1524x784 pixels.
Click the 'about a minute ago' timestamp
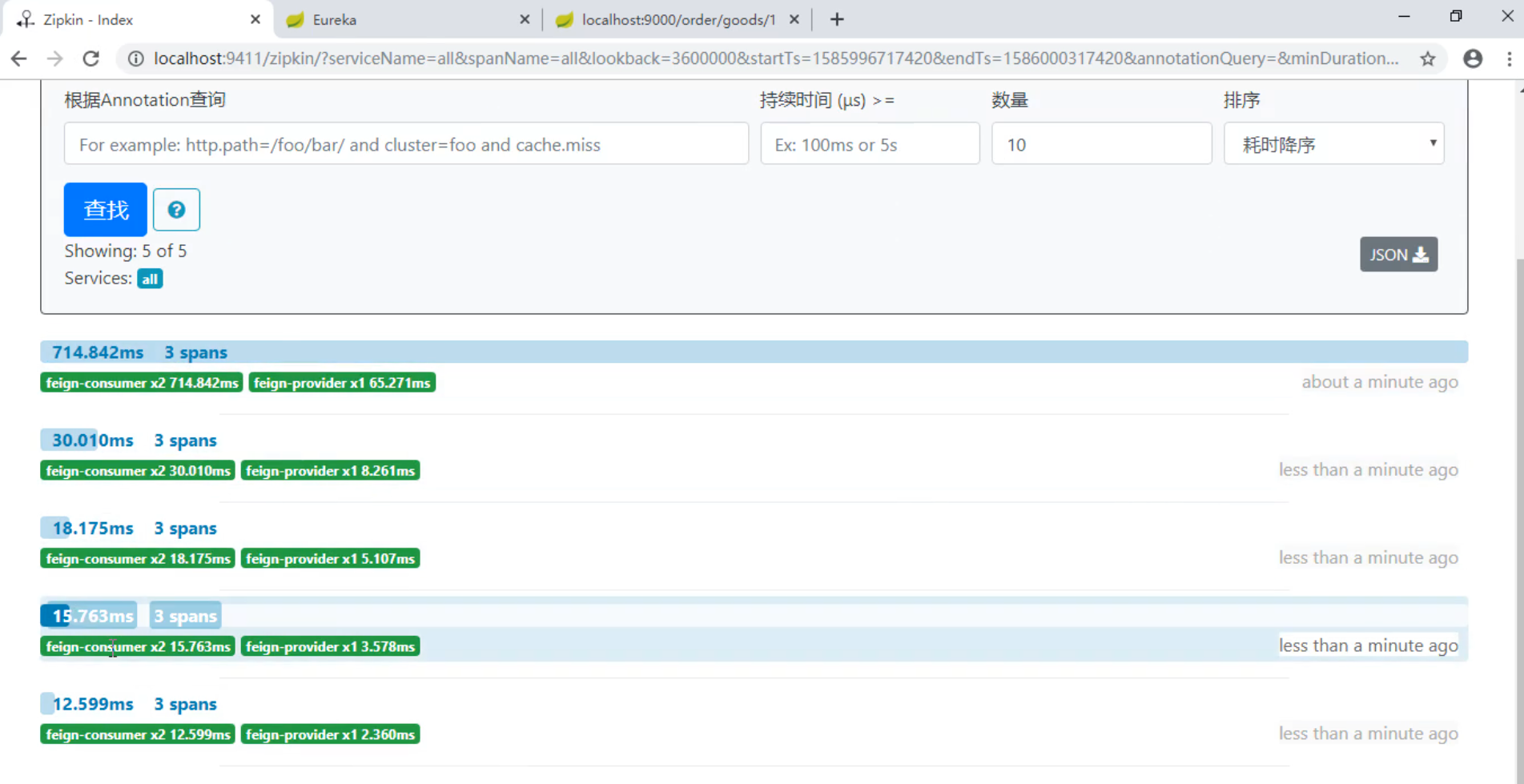pos(1380,382)
